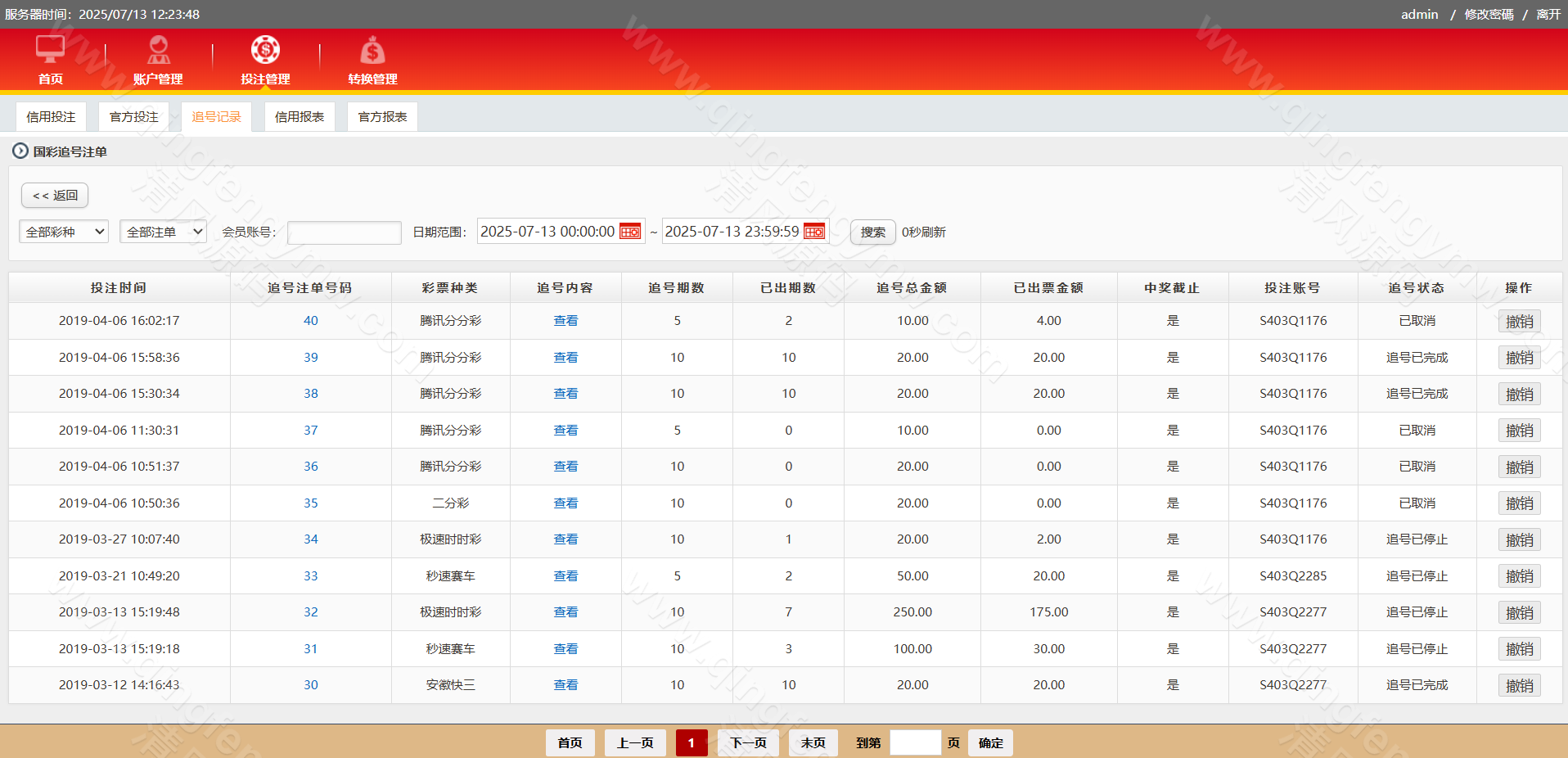Click 修改密码 in top bar
The width and height of the screenshot is (1568, 758).
click(1489, 15)
